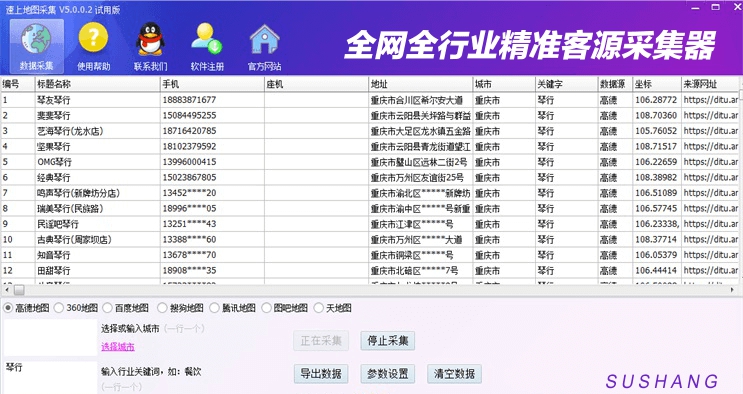Viewport: 743px width, 394px height.
Task: Select row titled 经典琴行
Action: 370,177
